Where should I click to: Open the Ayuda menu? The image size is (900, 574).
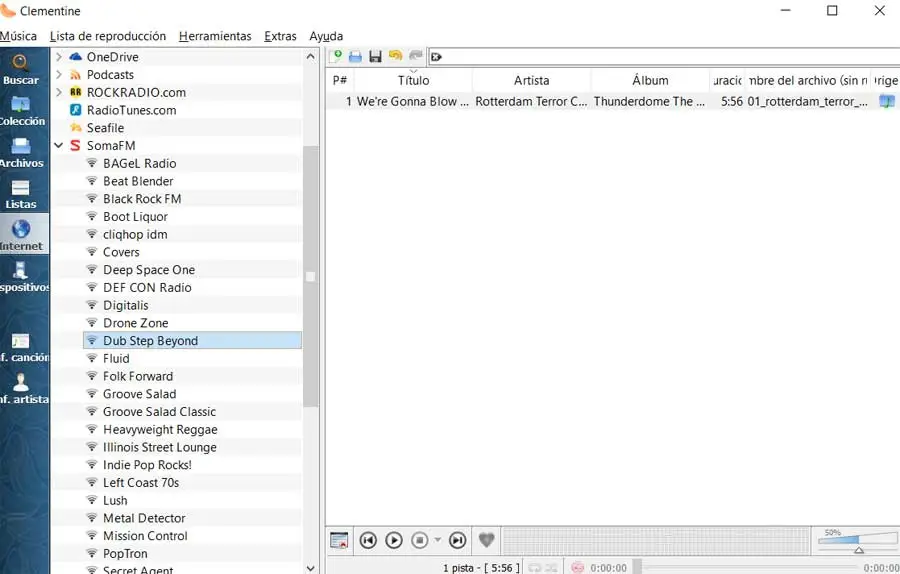[326, 36]
